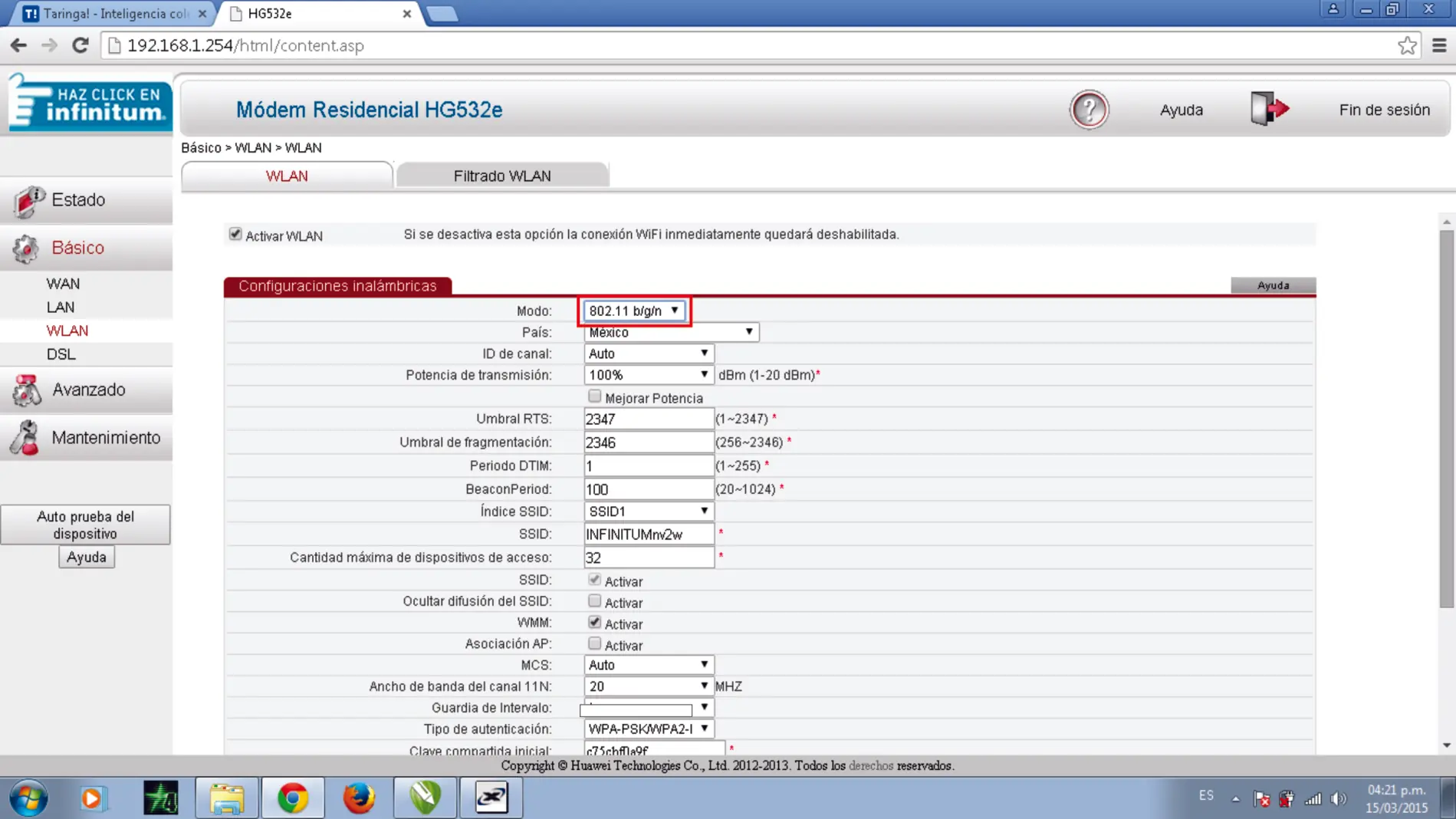Open the Potencia de transmisión dropdown
The width and height of the screenshot is (1456, 819).
[x=649, y=375]
